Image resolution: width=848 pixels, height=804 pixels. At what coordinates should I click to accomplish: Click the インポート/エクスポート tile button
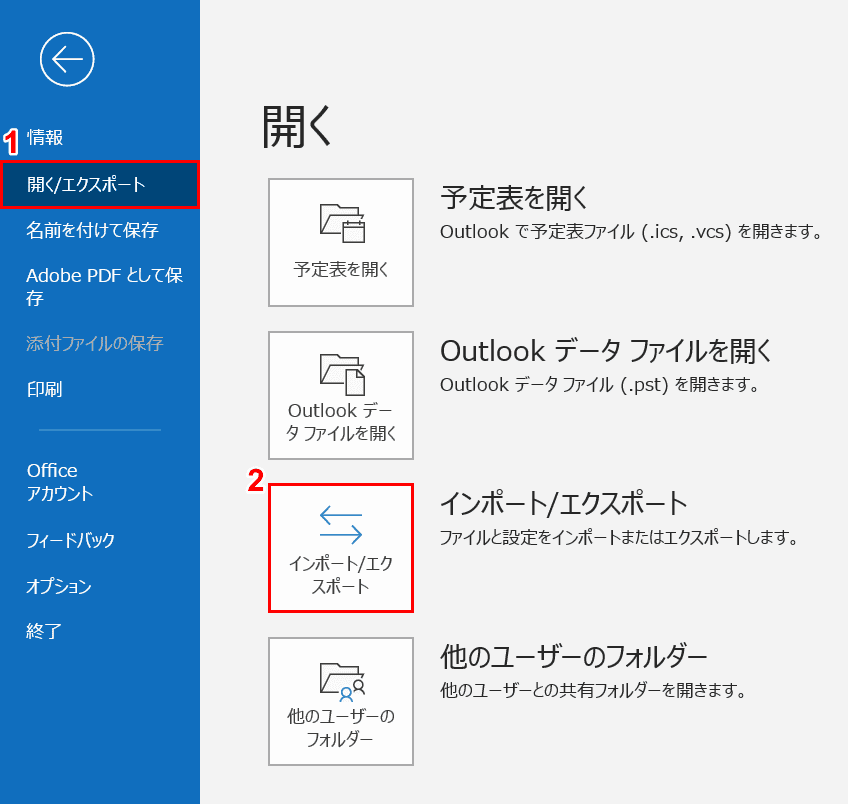point(341,548)
